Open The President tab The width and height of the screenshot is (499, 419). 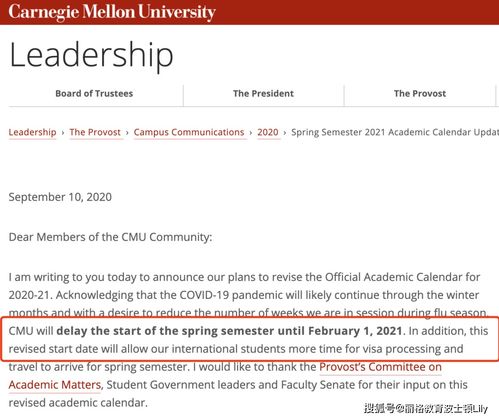263,94
